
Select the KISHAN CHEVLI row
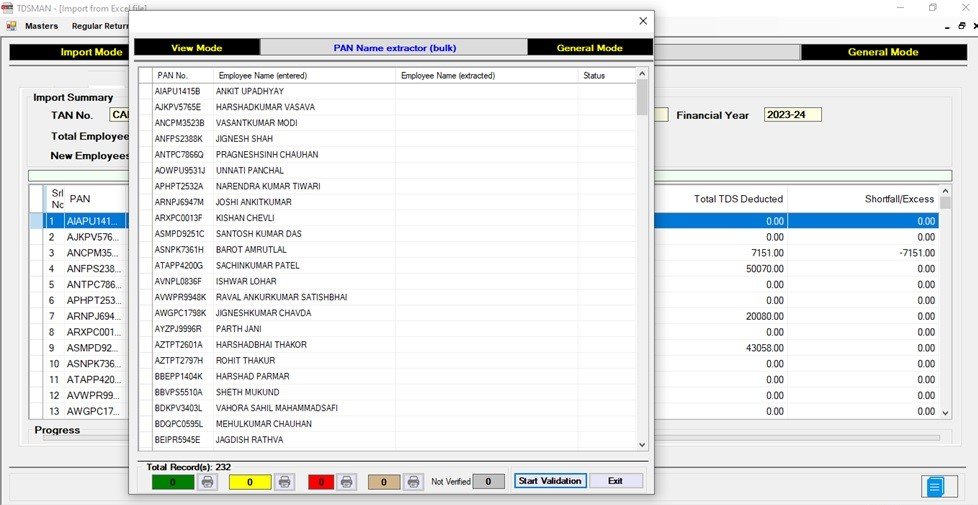click(x=387, y=218)
